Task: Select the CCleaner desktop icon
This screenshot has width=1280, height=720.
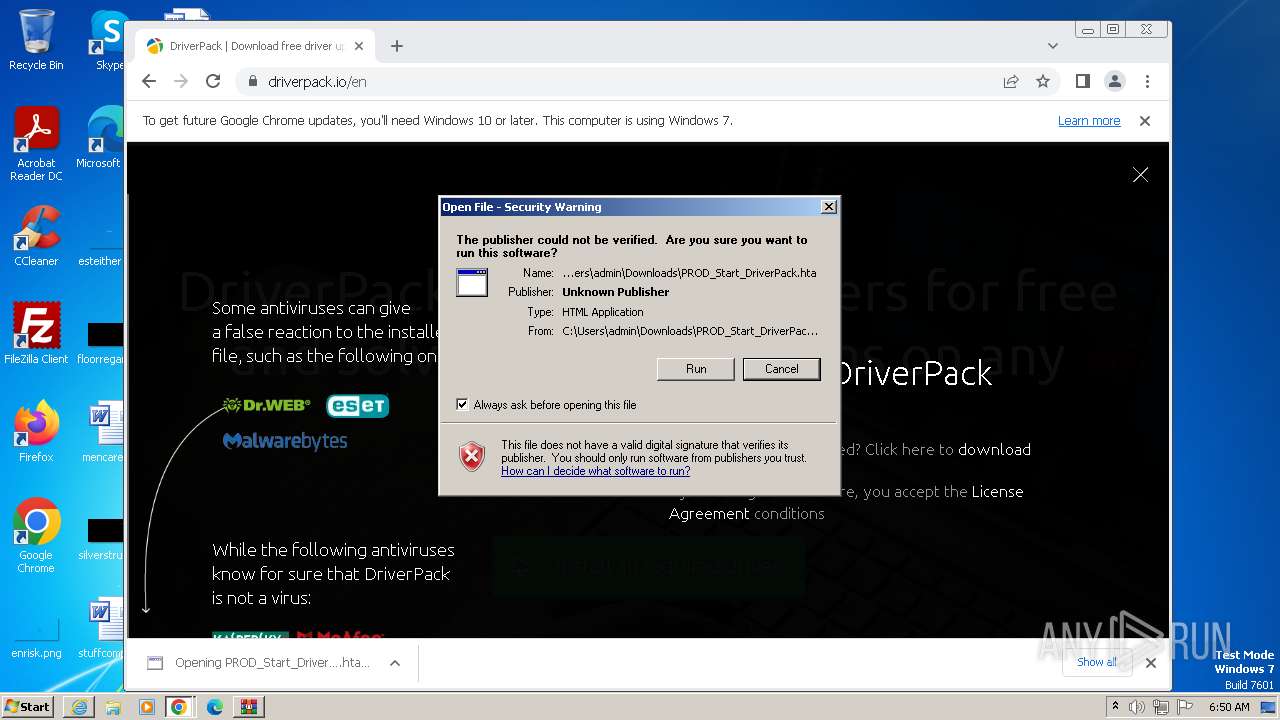Action: 36,237
